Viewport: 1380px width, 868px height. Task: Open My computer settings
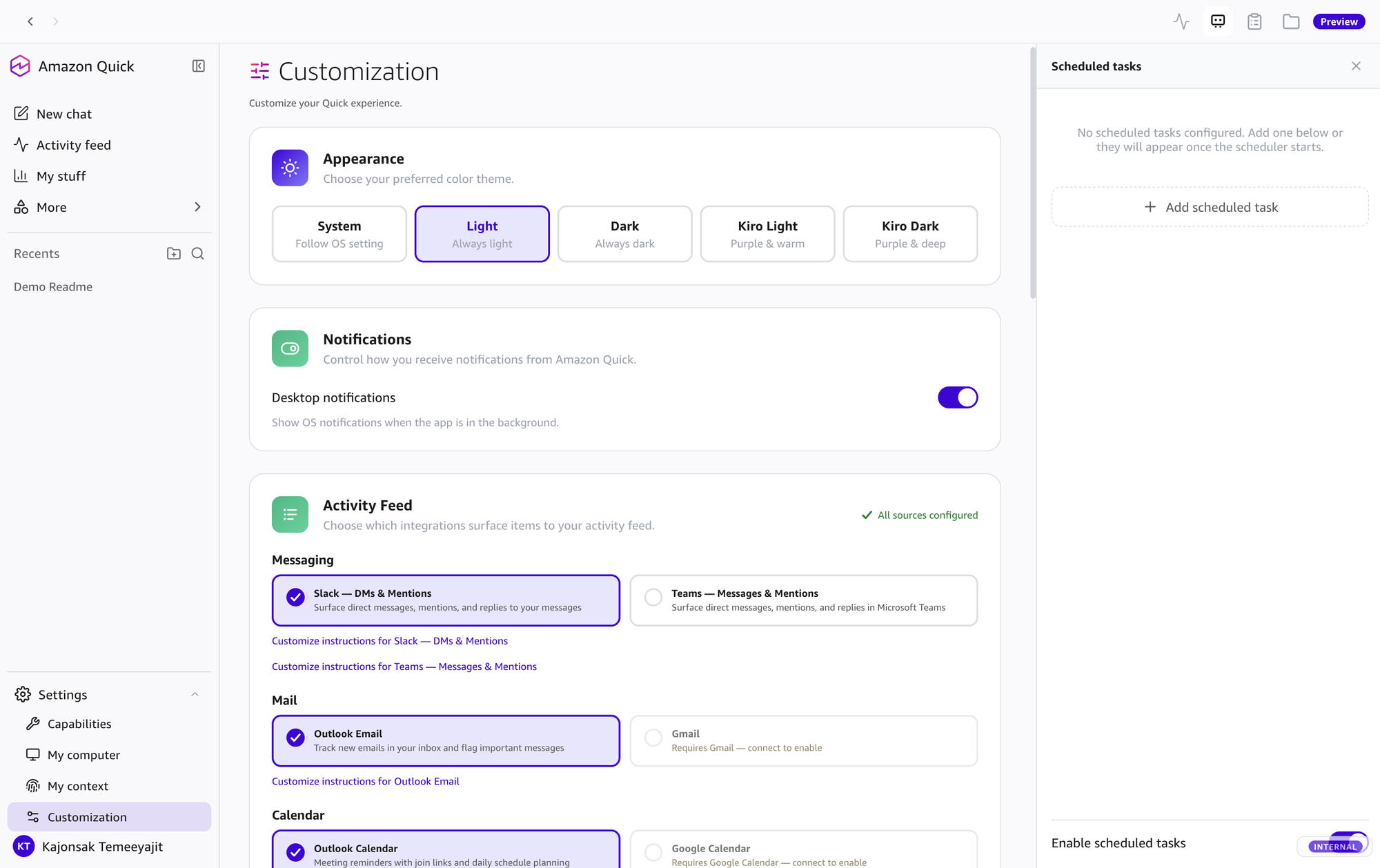[x=109, y=755]
